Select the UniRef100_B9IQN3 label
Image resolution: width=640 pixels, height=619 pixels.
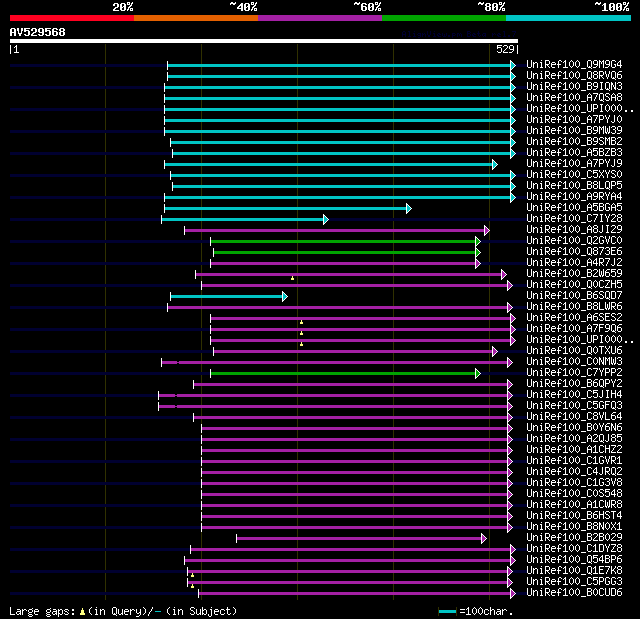pyautogui.click(x=574, y=87)
